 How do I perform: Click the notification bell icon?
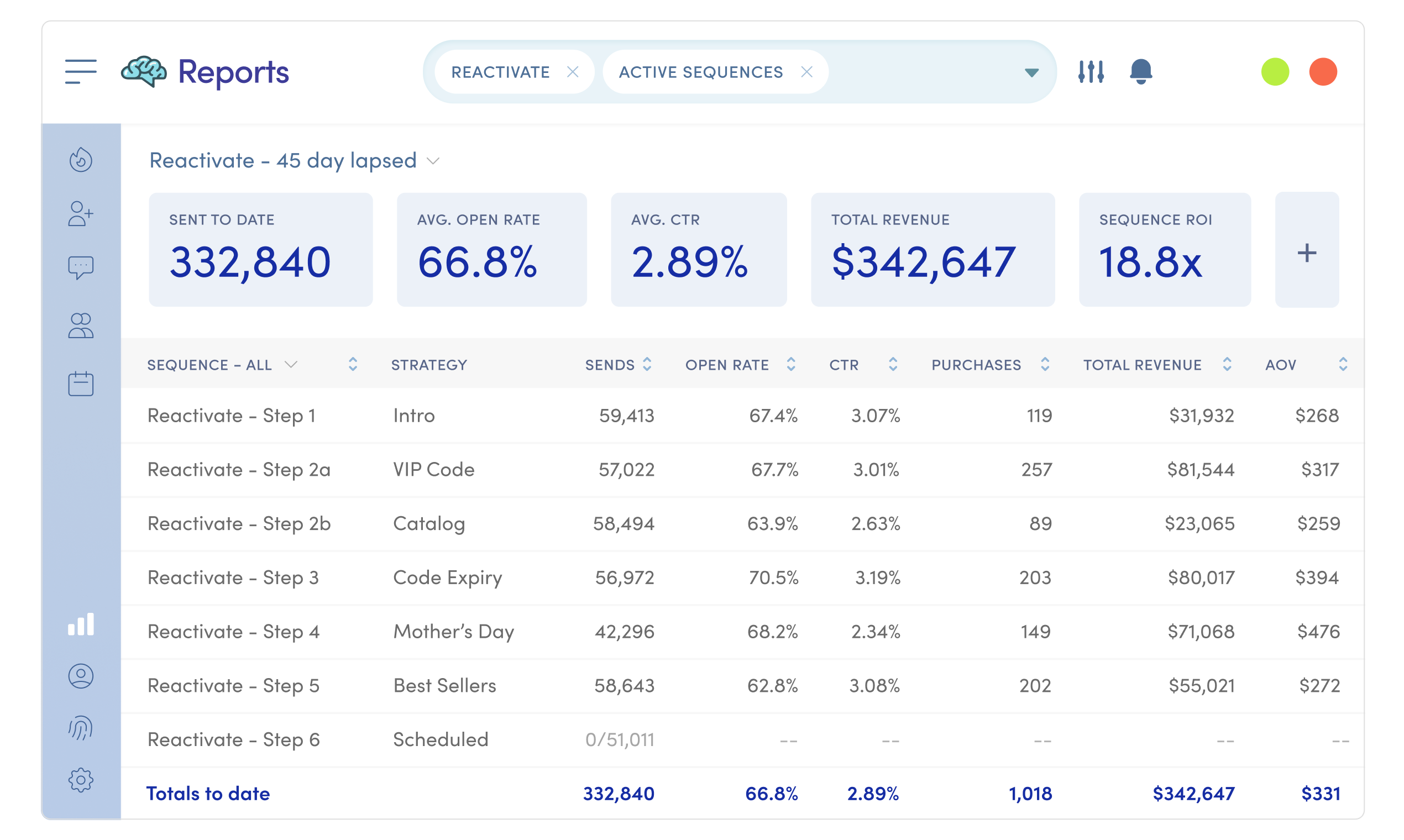[x=1140, y=72]
